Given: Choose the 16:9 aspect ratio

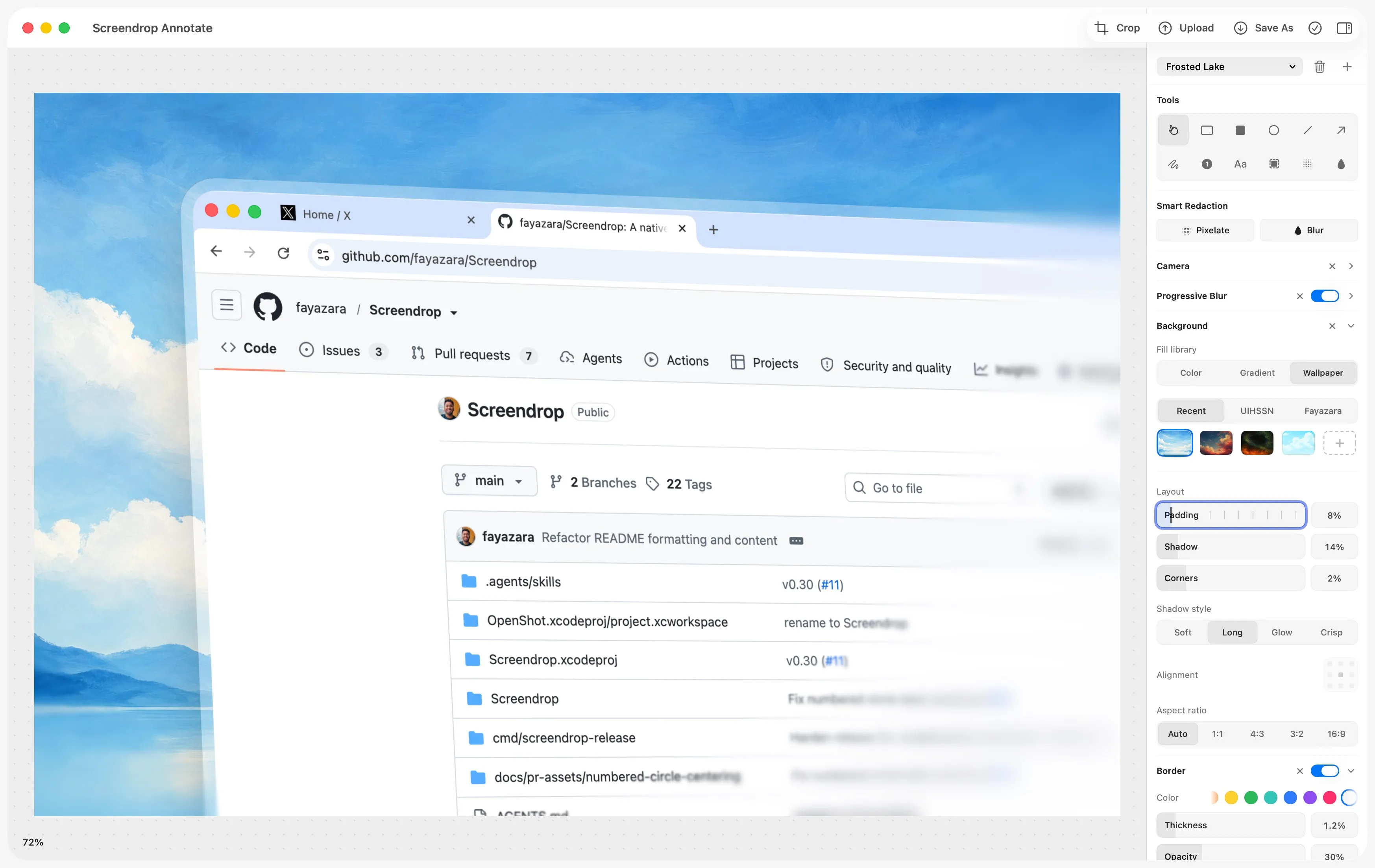Looking at the screenshot, I should click(x=1336, y=734).
